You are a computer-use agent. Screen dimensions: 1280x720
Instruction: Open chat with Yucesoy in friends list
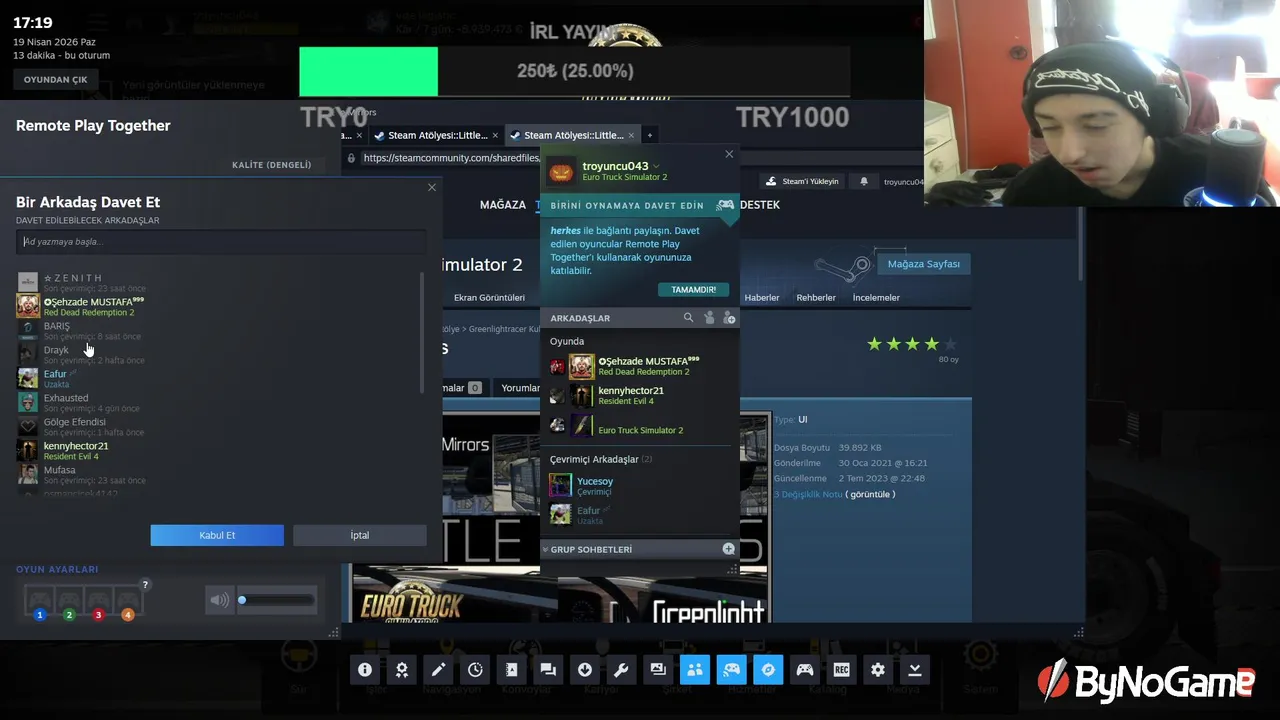640,486
